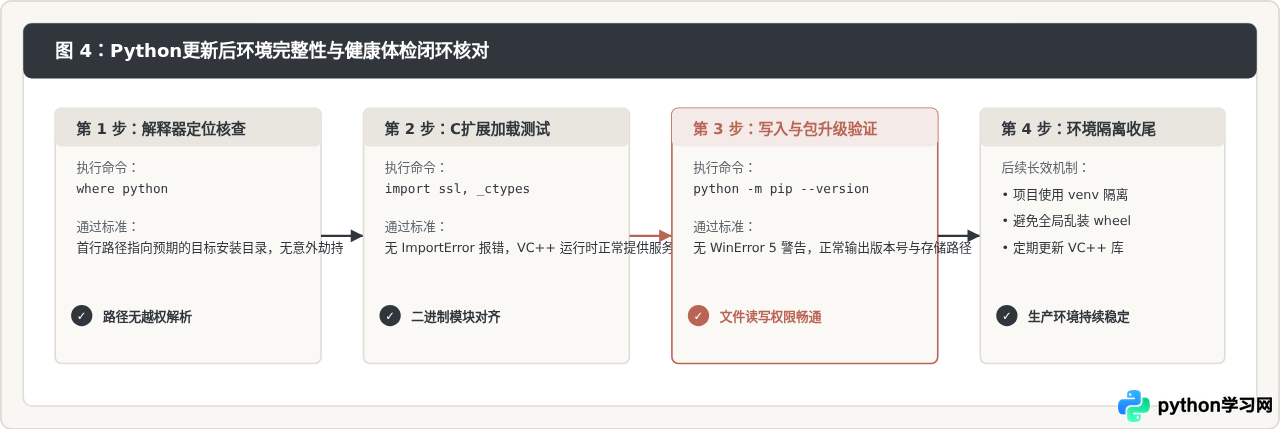
Task: Click 通过标准： label in step 2 card
Action: pos(416,227)
